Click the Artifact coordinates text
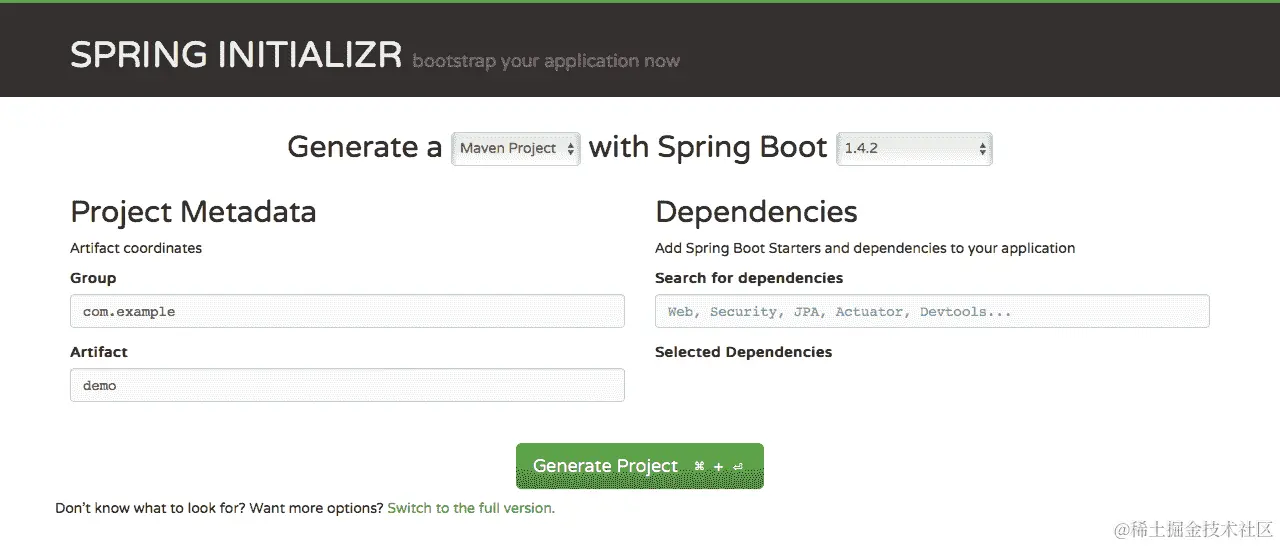 coord(136,248)
